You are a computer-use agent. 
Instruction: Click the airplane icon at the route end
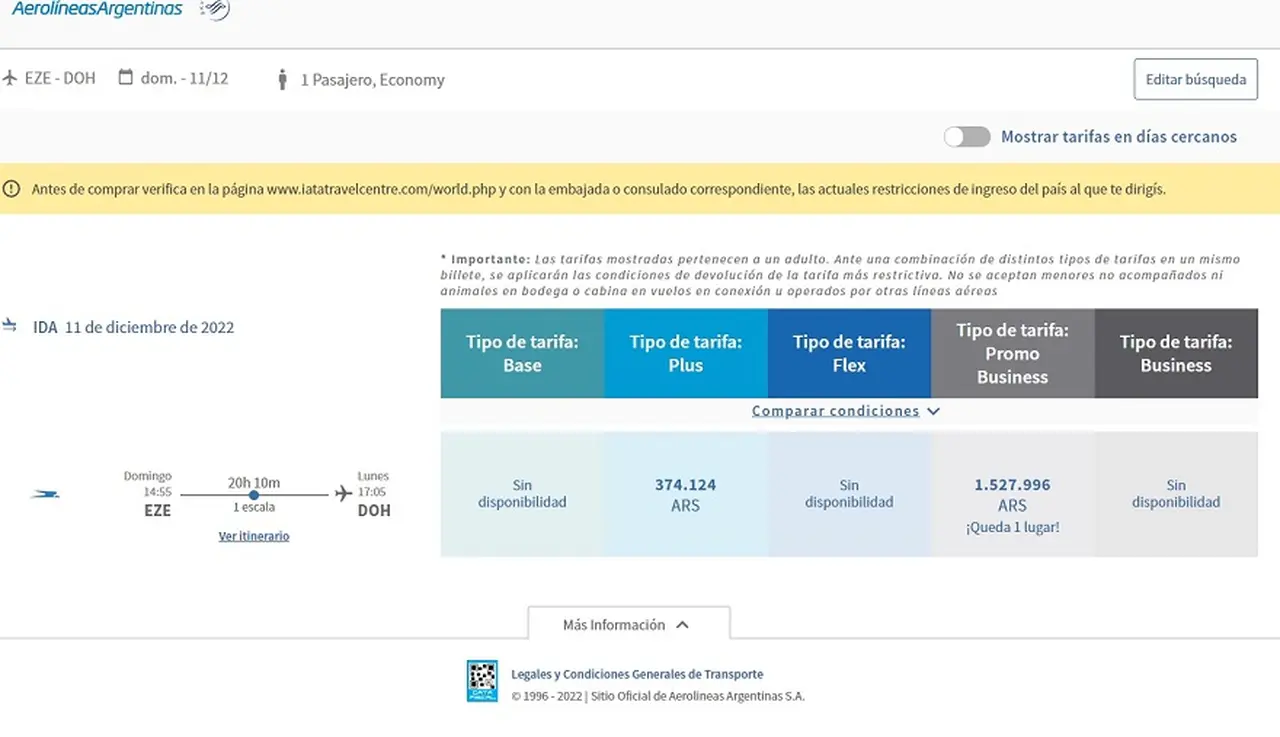(343, 493)
